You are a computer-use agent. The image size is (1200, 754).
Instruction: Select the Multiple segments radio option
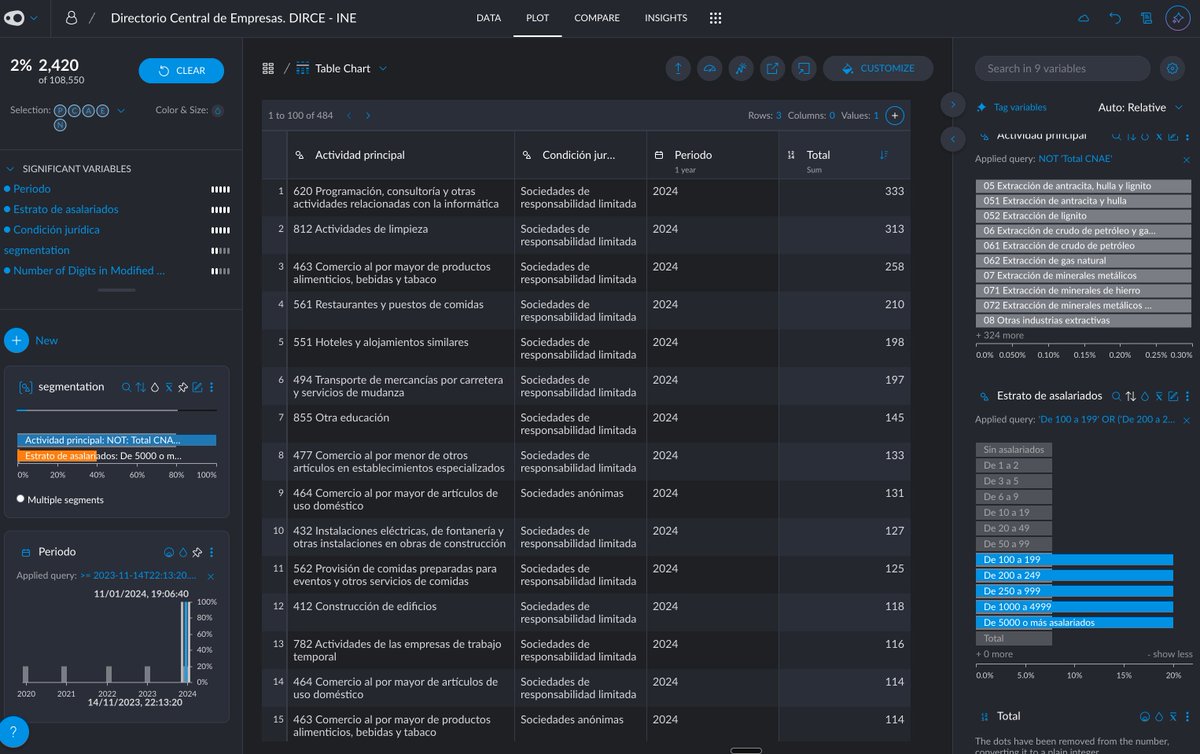(x=21, y=499)
